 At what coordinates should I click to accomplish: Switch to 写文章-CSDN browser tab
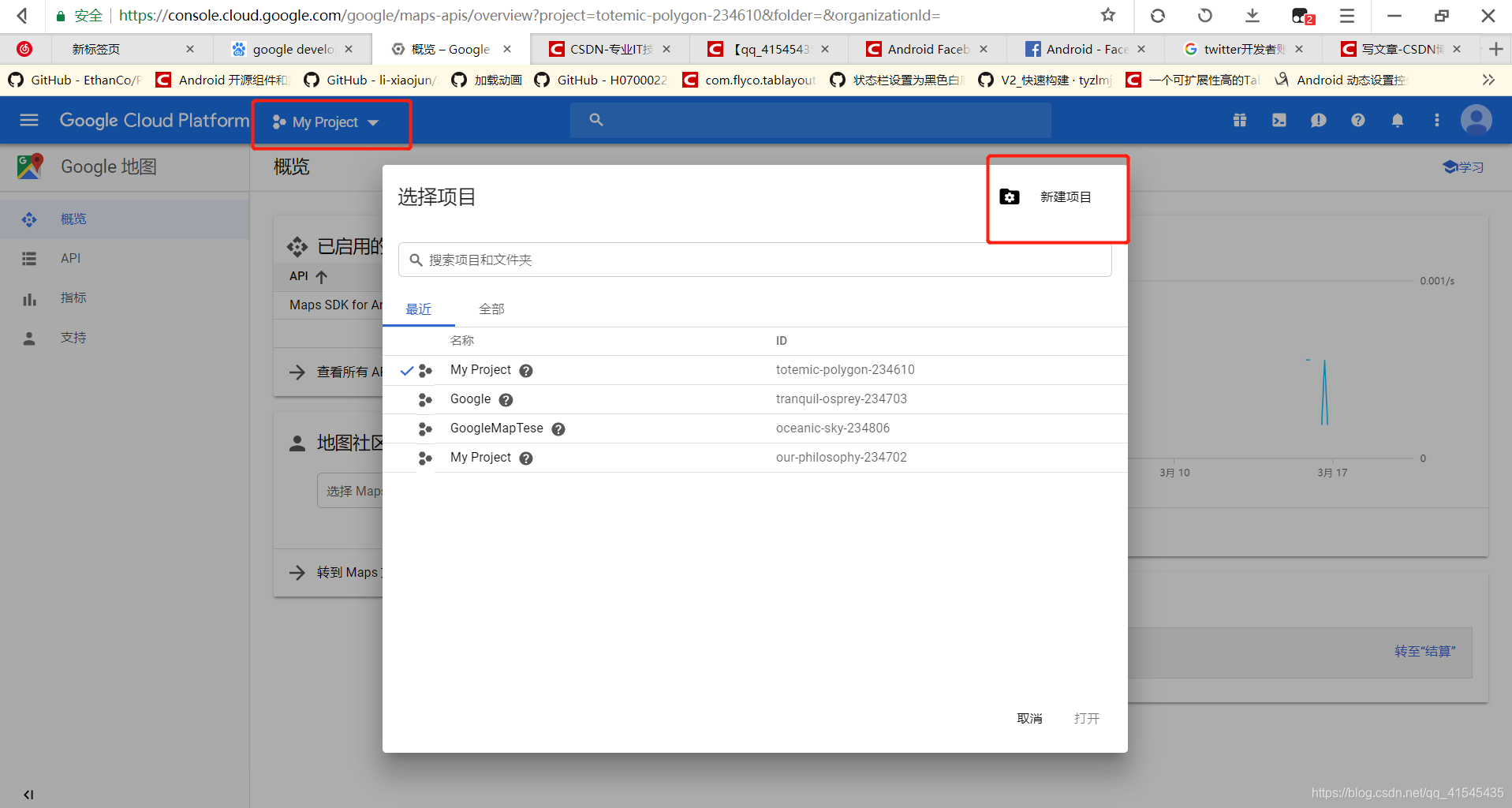[1402, 49]
